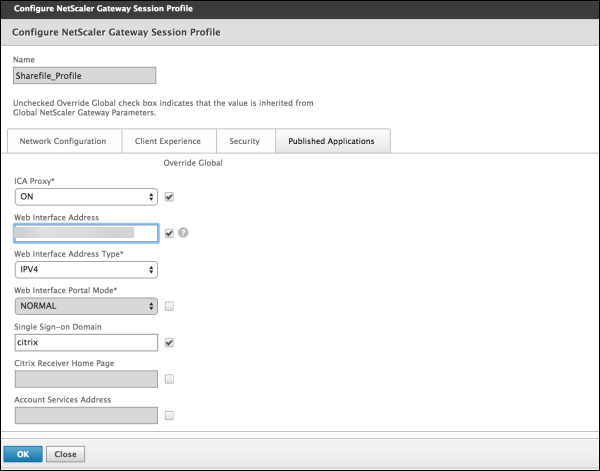
Task: Click the help icon beside Web Interface Address
Action: [x=184, y=233]
